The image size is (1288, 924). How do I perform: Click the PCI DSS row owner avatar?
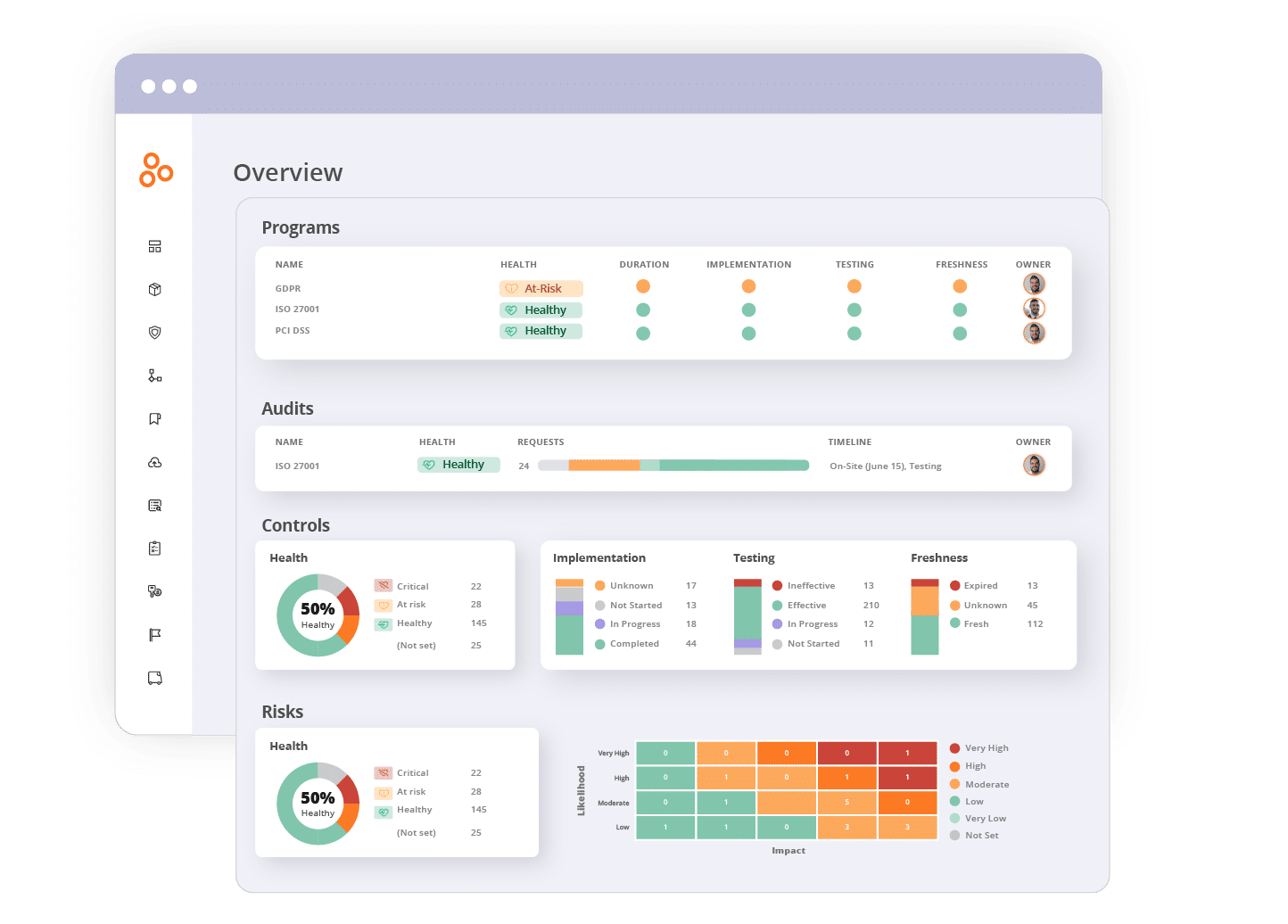(1034, 333)
